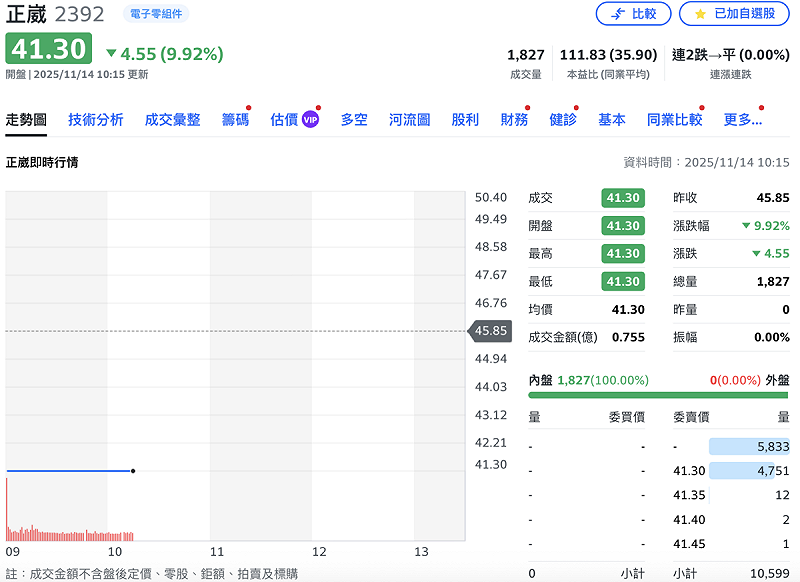
Task: View the 股利 dividend tab
Action: point(463,117)
